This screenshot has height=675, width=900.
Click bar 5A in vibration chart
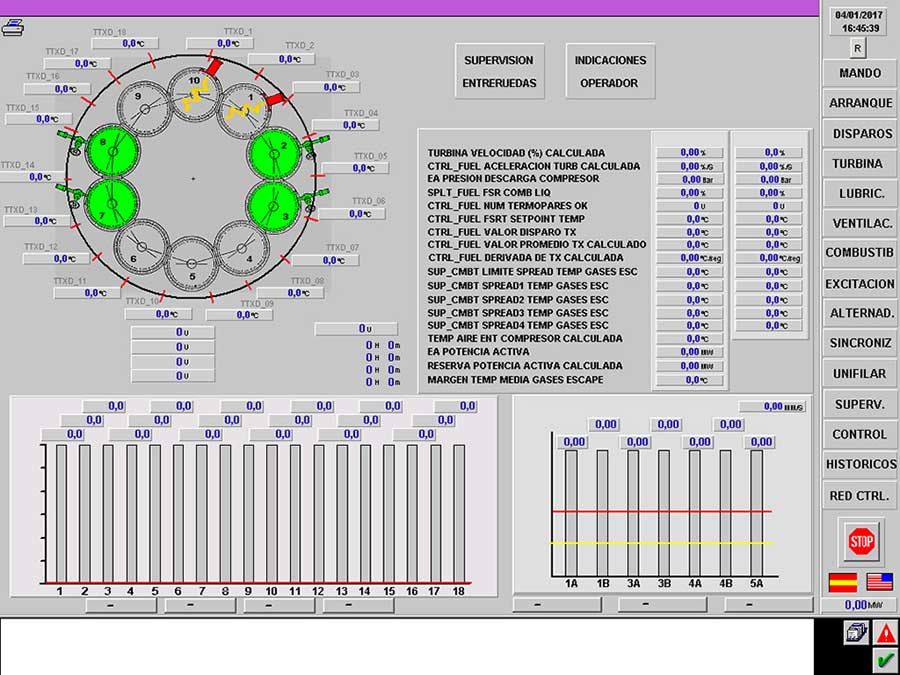tap(757, 513)
